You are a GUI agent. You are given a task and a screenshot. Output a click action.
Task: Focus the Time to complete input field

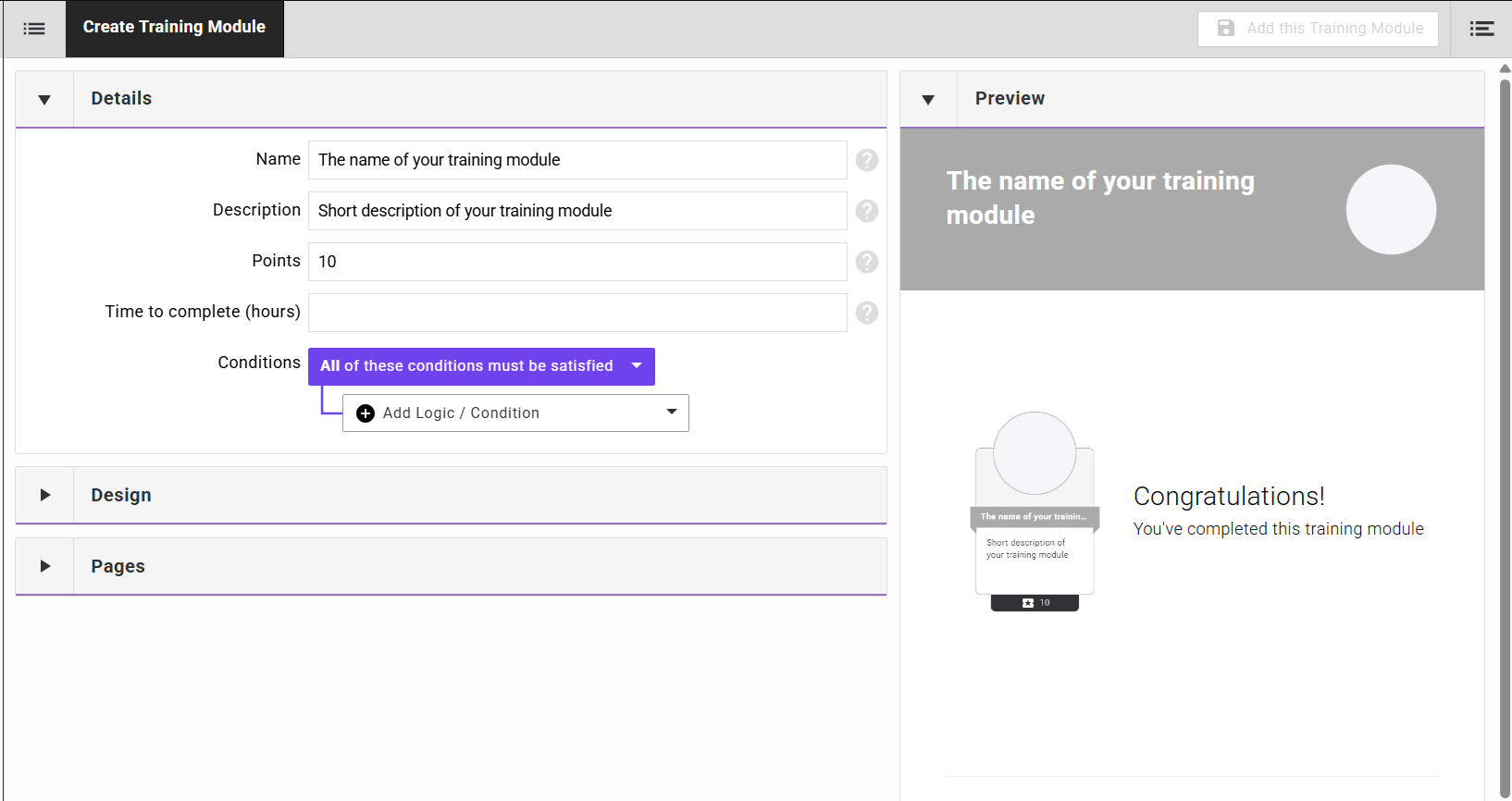pyautogui.click(x=577, y=313)
